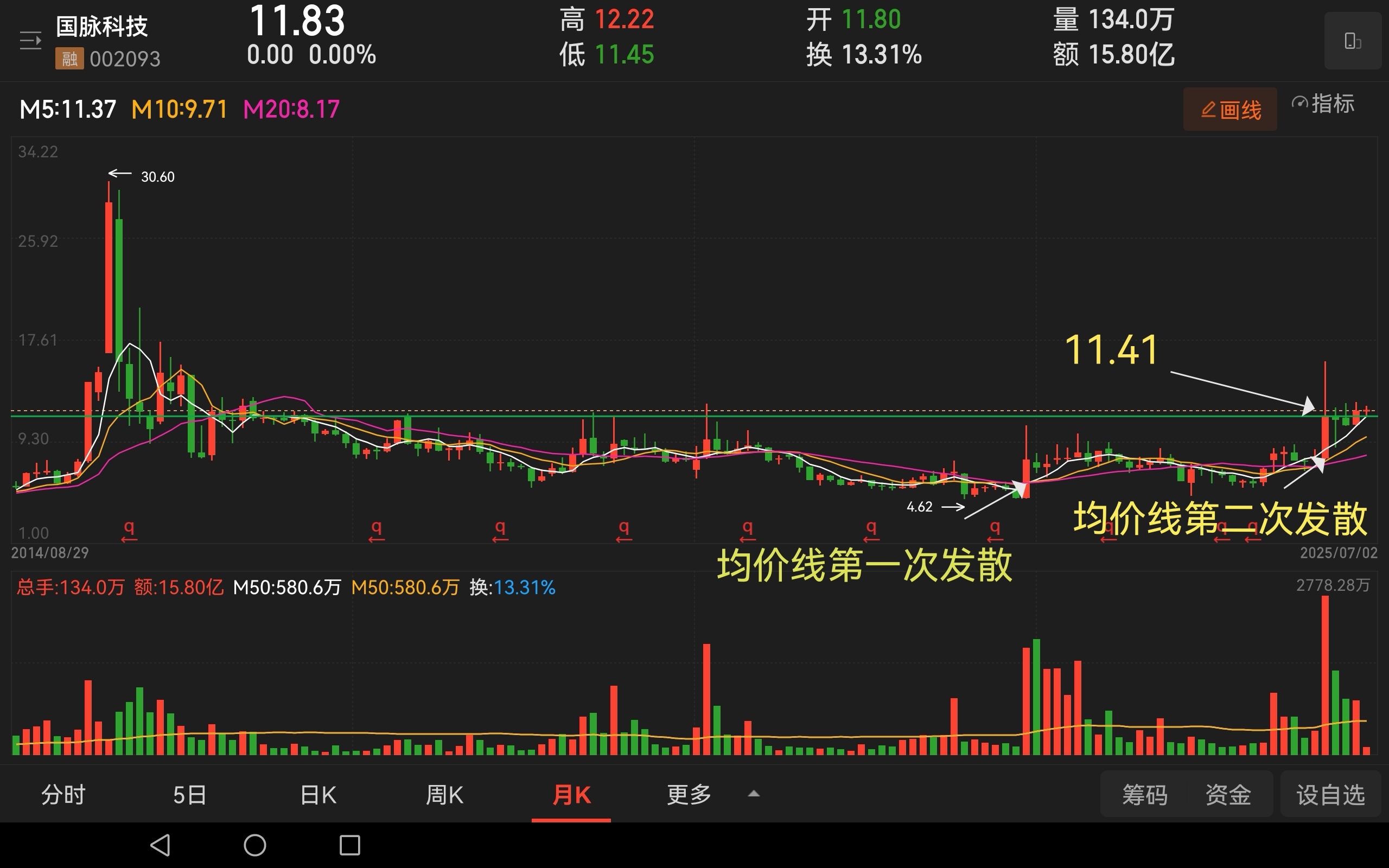Switch to the 5日 tab
This screenshot has width=1389, height=868.
[x=189, y=795]
